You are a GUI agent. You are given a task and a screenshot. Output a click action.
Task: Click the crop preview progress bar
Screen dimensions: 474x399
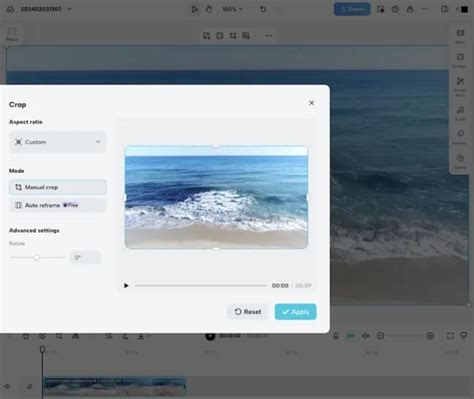click(201, 286)
